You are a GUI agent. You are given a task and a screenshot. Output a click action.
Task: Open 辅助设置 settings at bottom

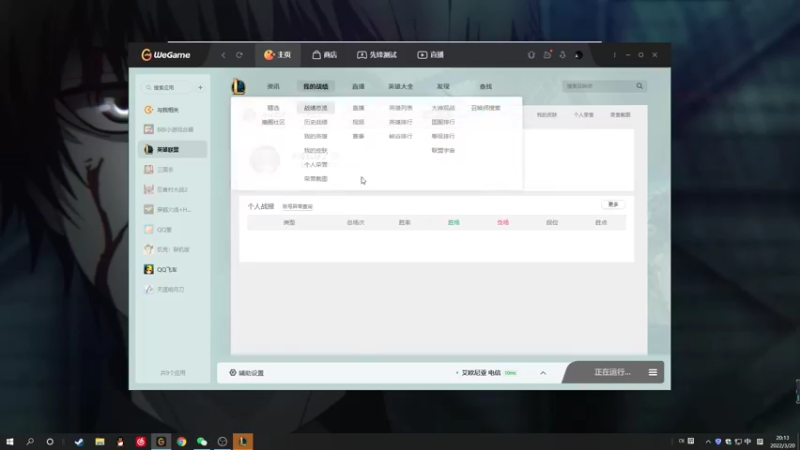246,373
